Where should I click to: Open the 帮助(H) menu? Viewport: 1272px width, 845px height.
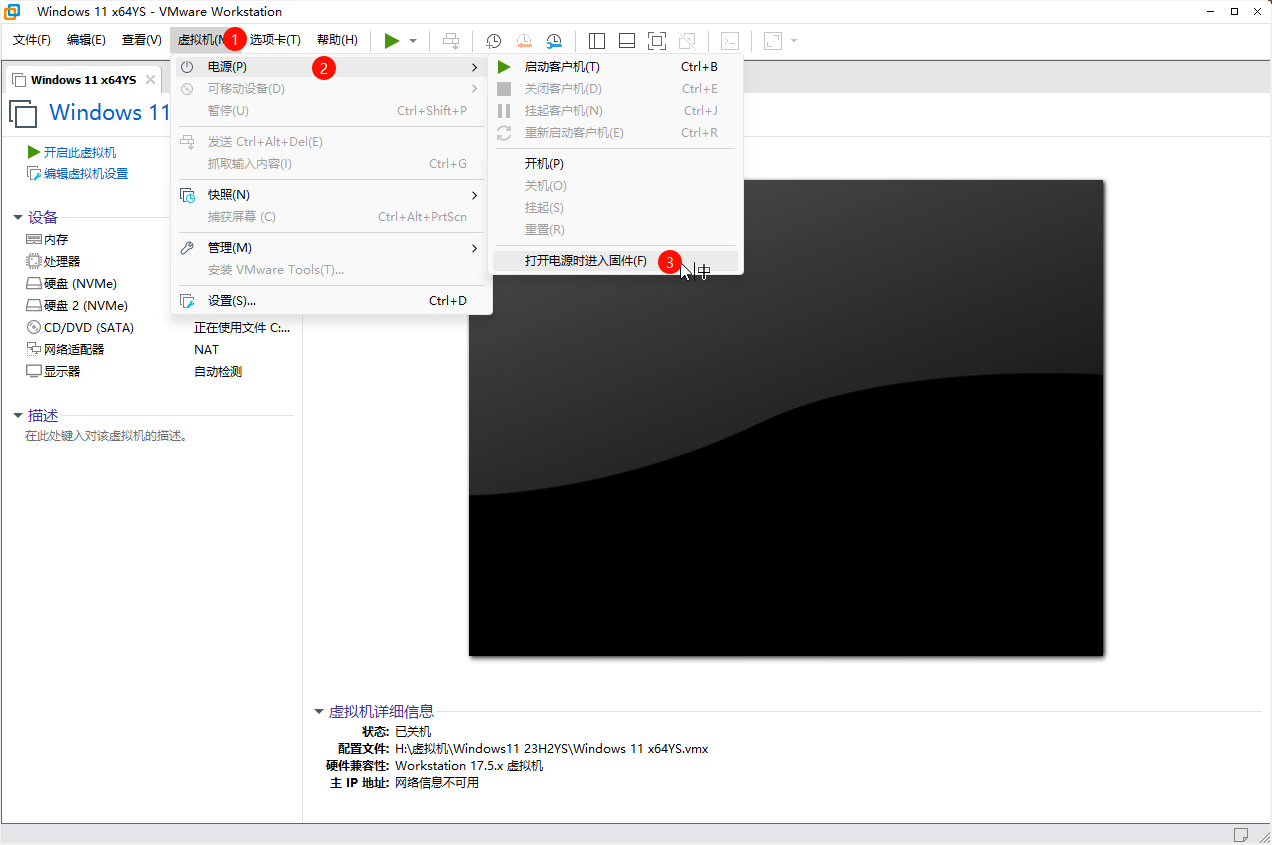(337, 40)
